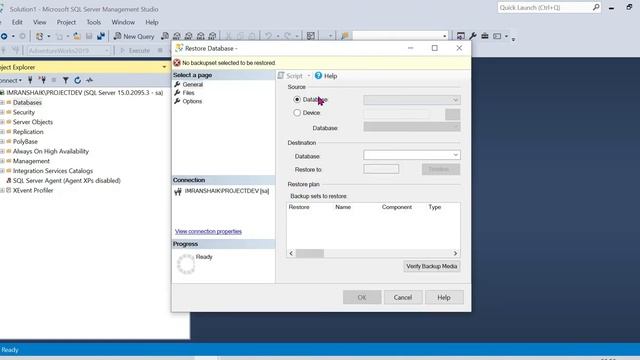Click the red error icon in warning bar

[x=177, y=63]
